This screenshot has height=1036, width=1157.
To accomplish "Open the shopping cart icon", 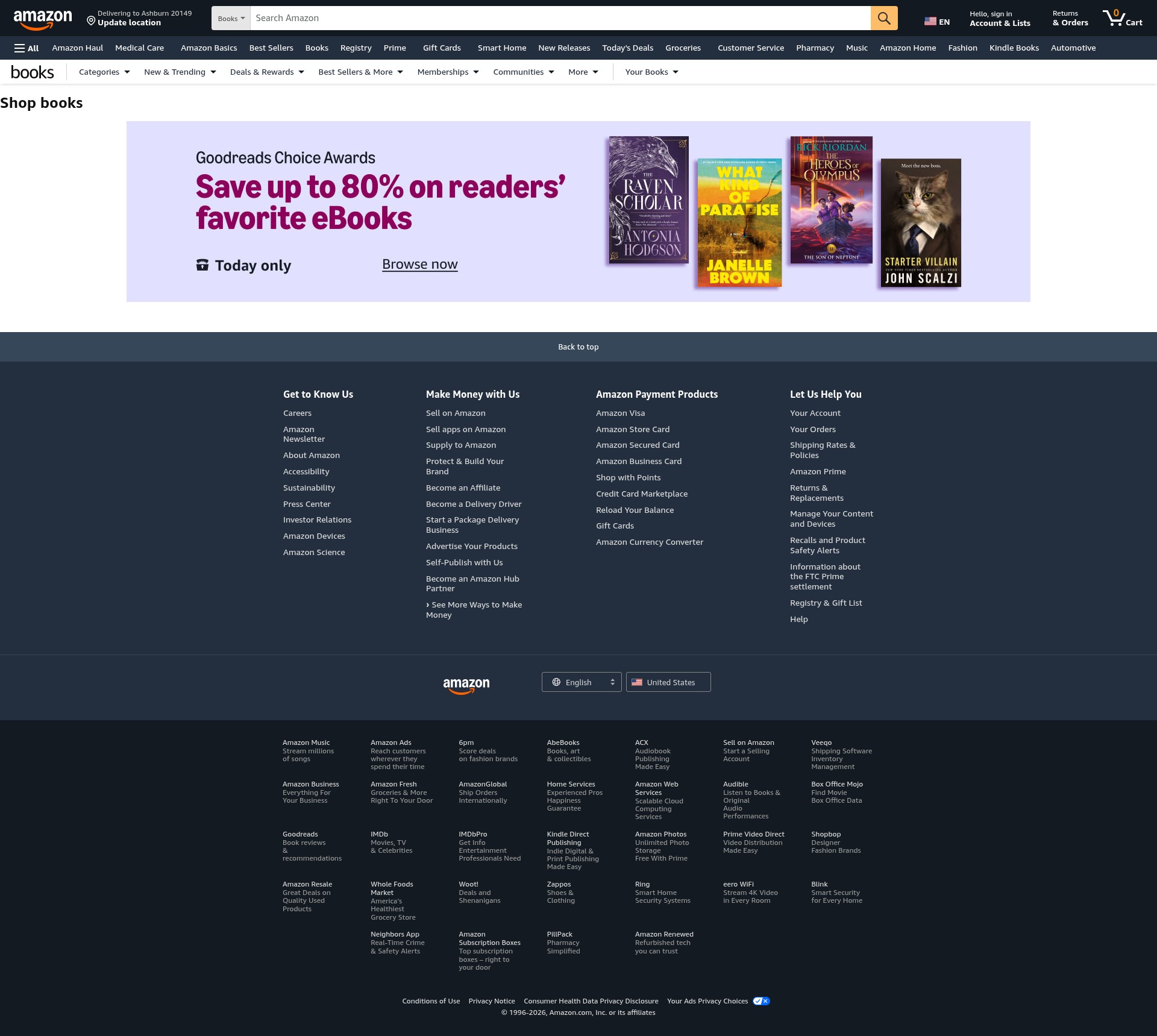I will coord(1122,18).
